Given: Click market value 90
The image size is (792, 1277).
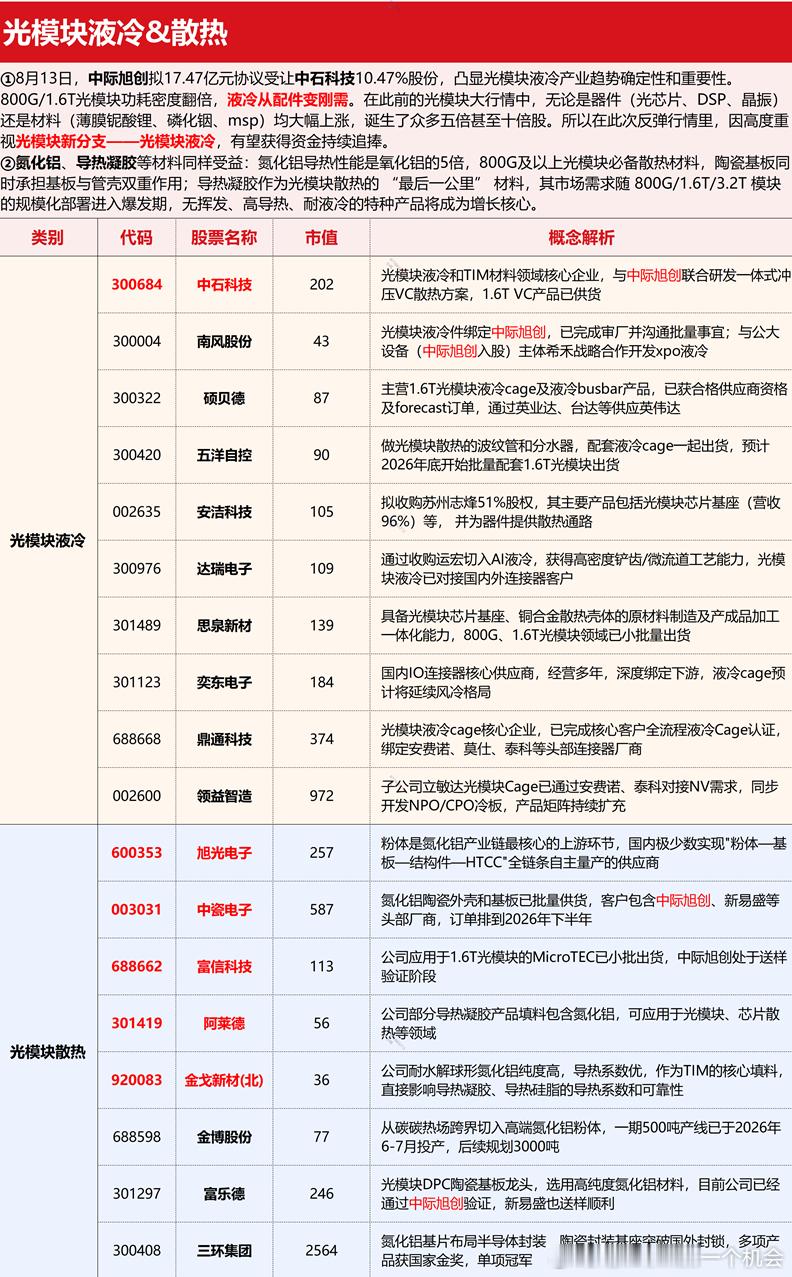Looking at the screenshot, I should [321, 455].
